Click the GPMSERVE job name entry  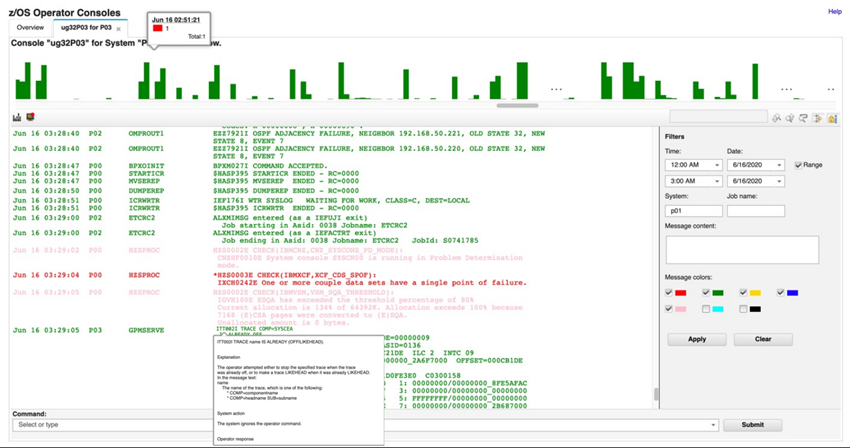[146, 330]
